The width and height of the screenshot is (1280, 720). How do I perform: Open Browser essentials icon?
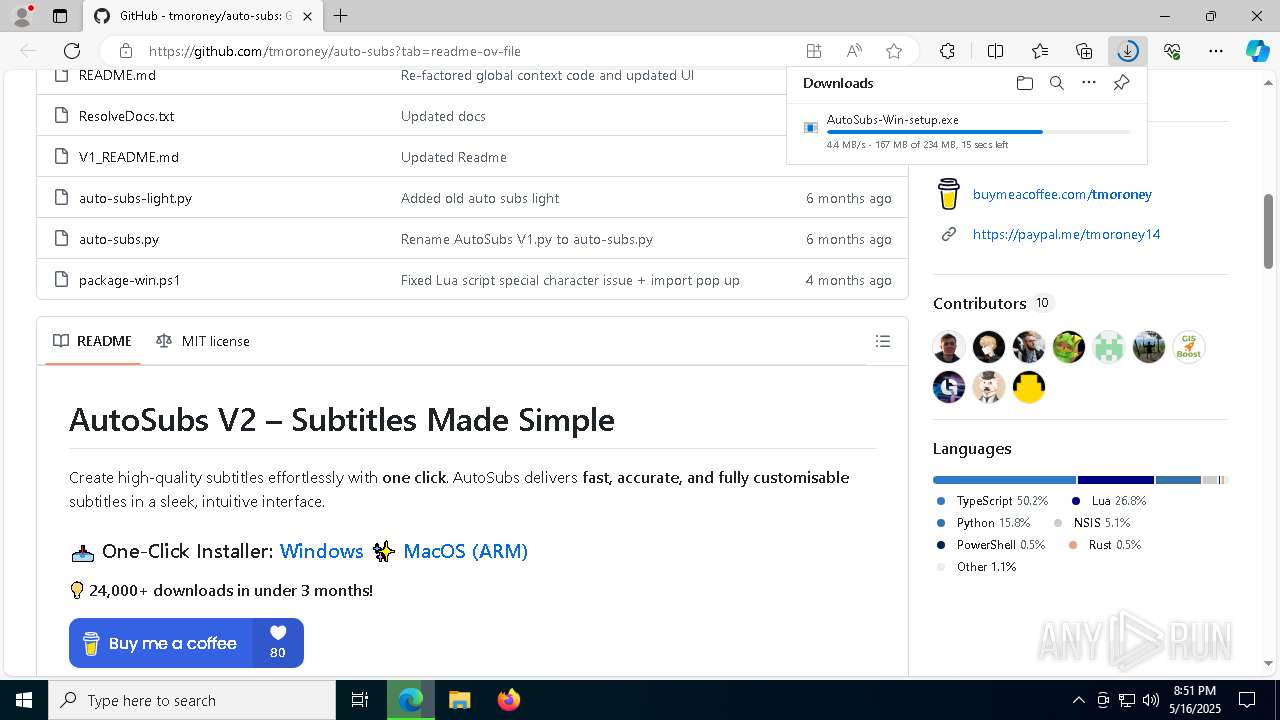pyautogui.click(x=1172, y=51)
